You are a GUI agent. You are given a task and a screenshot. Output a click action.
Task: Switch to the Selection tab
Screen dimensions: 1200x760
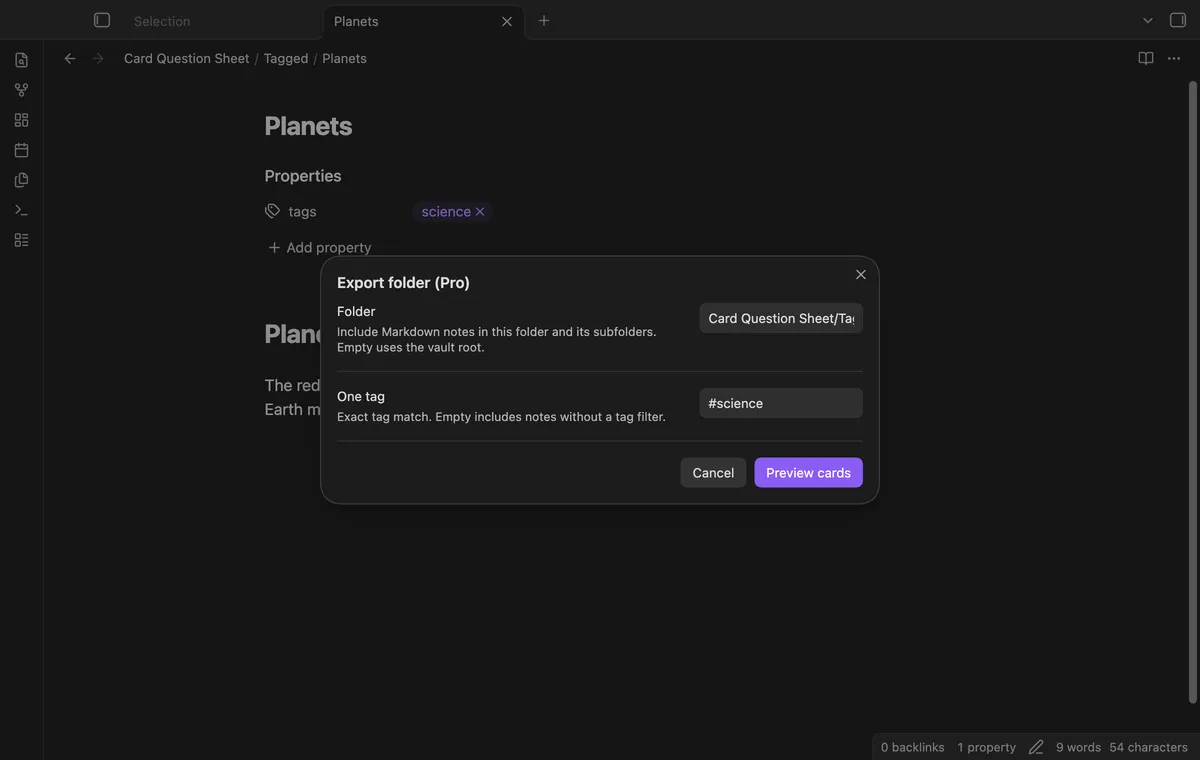click(x=162, y=21)
